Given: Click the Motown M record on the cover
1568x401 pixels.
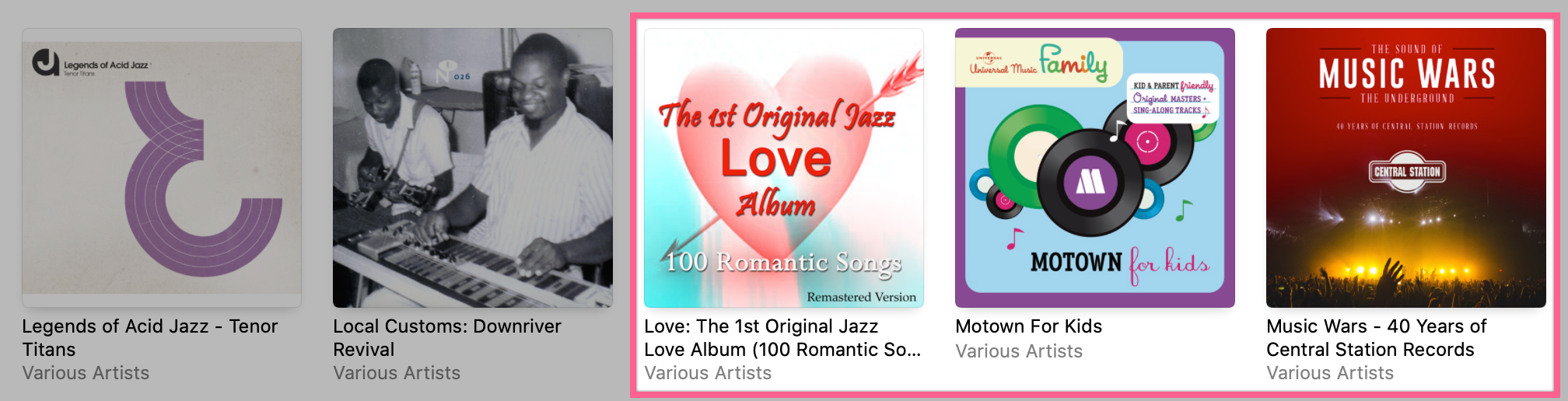Looking at the screenshot, I should coord(1090,183).
